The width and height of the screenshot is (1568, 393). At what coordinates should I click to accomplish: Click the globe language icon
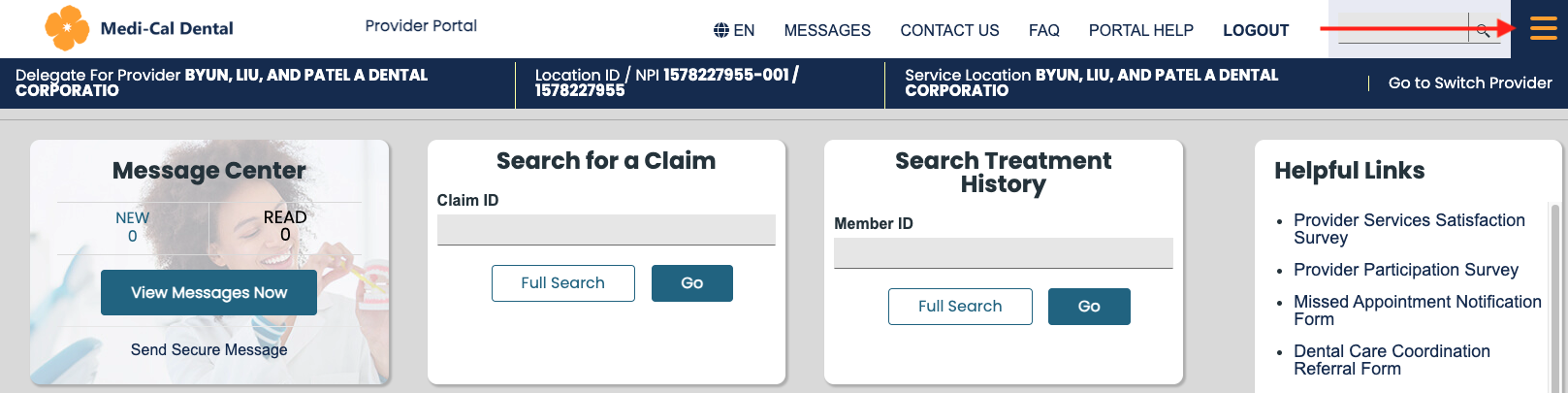point(721,30)
